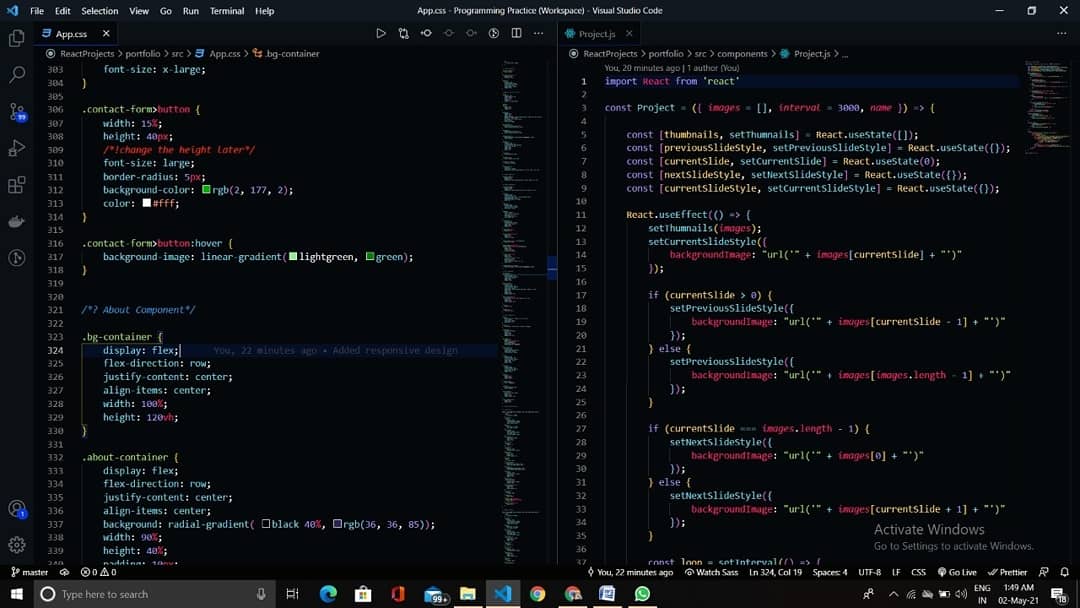This screenshot has height=608, width=1080.
Task: Toggle Watch Sass in the status bar
Action: pyautogui.click(x=712, y=572)
